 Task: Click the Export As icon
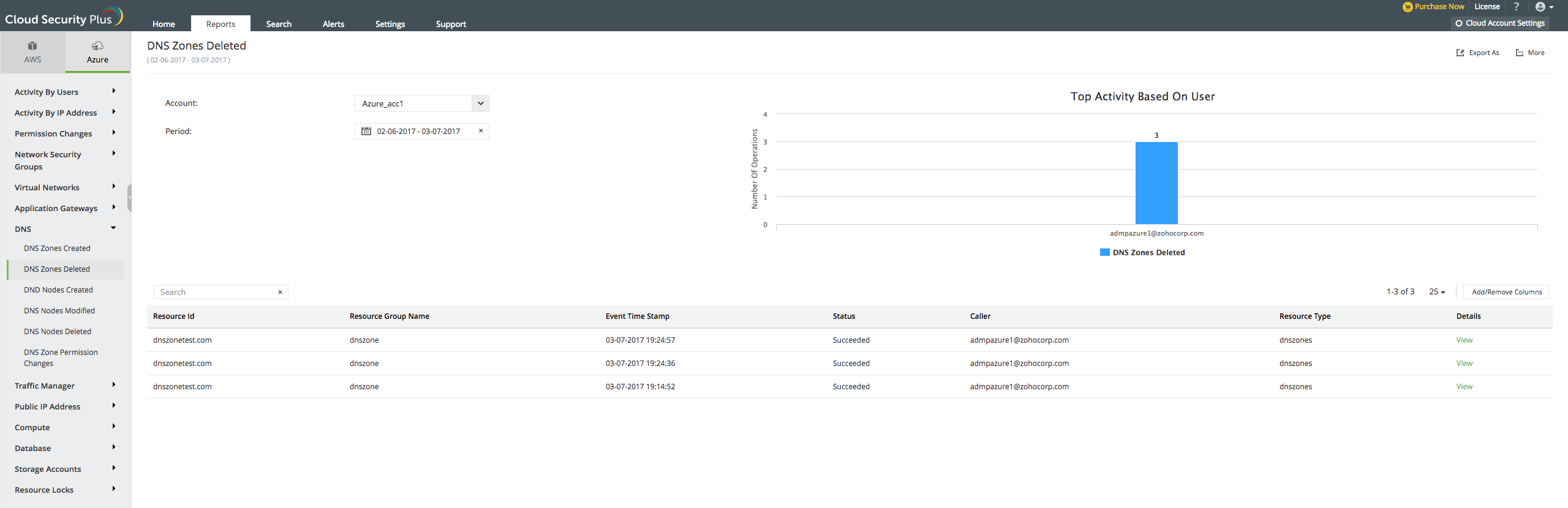click(1460, 53)
